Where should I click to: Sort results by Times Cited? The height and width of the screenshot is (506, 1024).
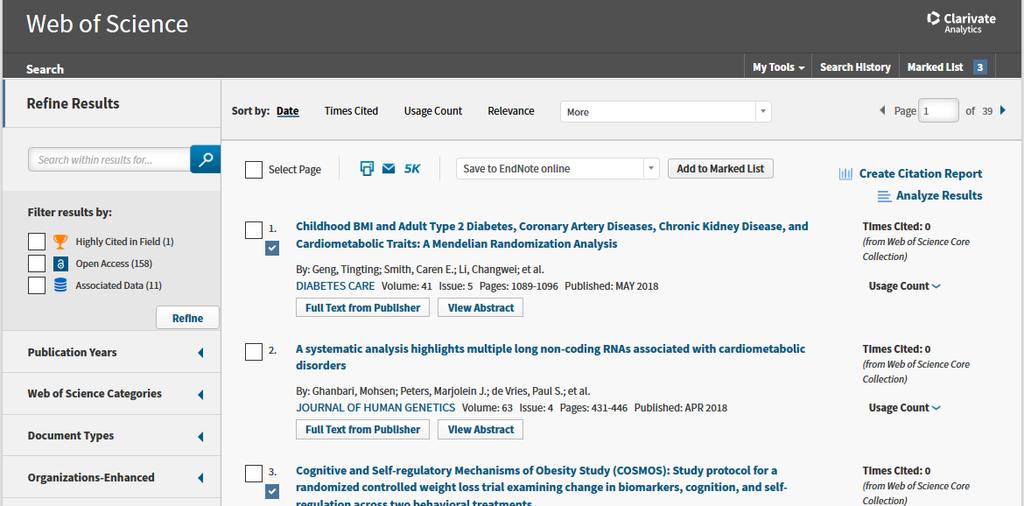[x=351, y=111]
